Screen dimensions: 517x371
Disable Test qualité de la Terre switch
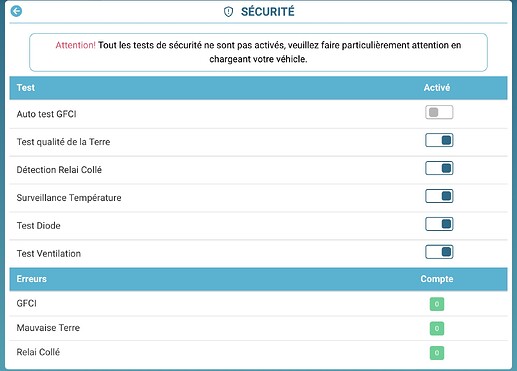tap(439, 140)
